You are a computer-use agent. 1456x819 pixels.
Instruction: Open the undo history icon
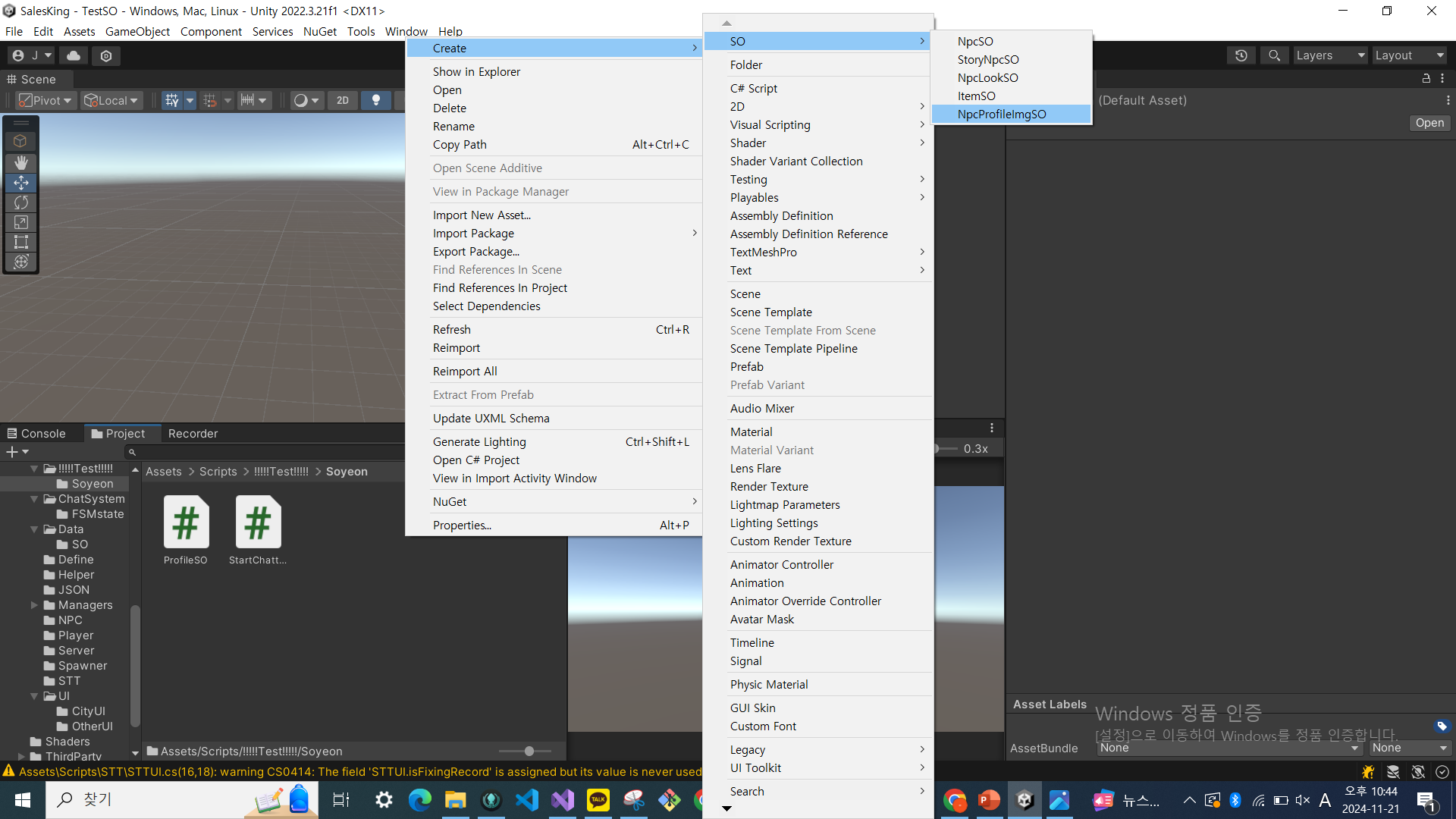(1241, 55)
